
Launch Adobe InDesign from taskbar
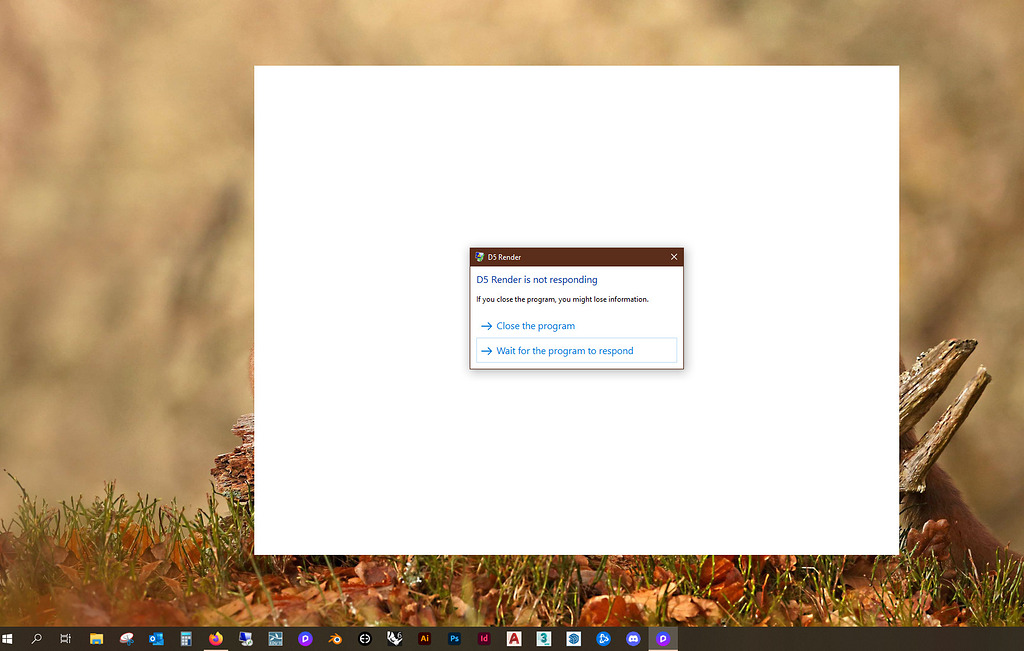coord(484,639)
